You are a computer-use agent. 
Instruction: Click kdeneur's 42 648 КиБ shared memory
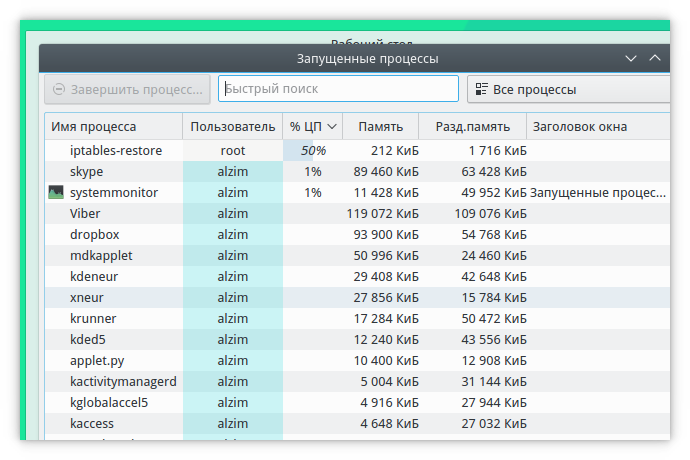pyautogui.click(x=494, y=276)
